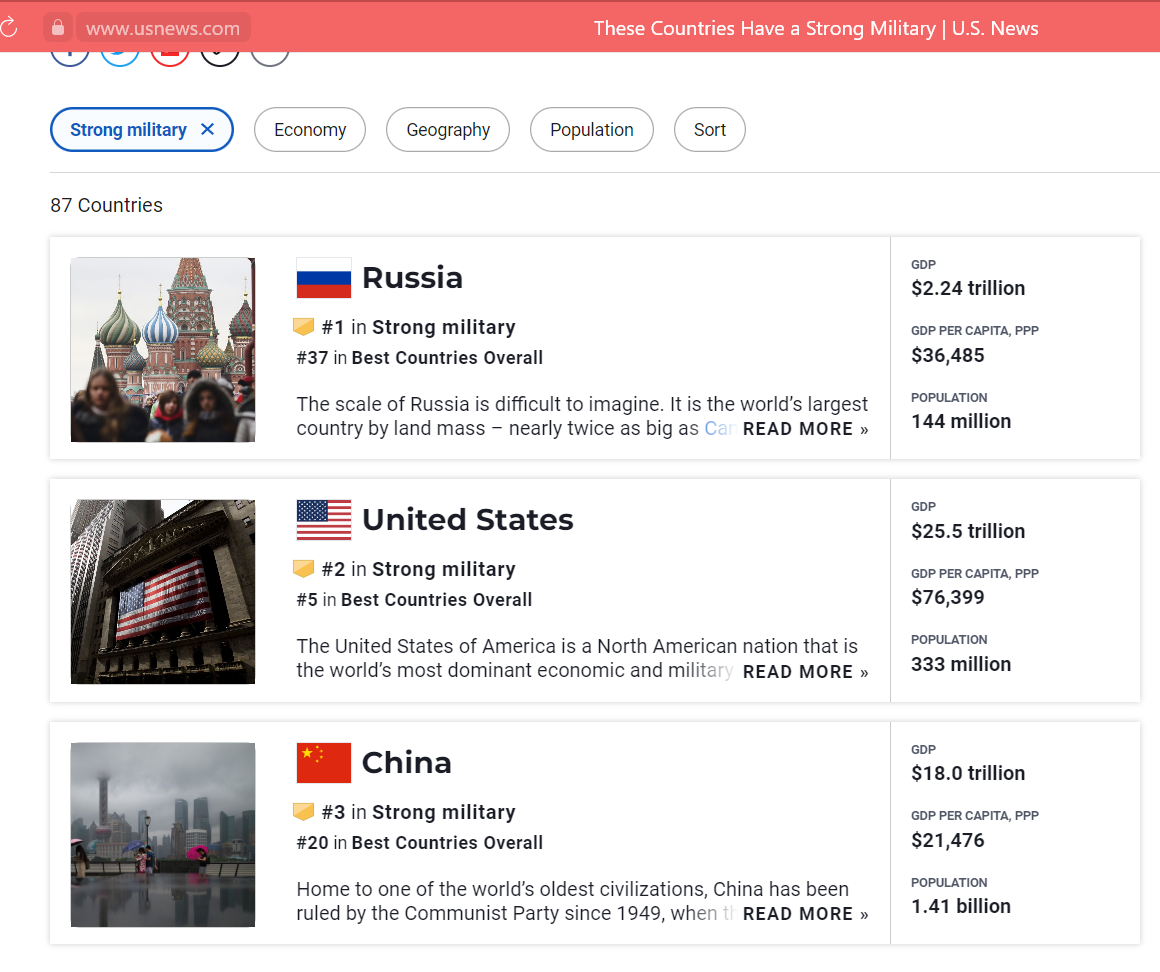This screenshot has height=972, width=1160.
Task: Expand the Geography filter
Action: [448, 130]
